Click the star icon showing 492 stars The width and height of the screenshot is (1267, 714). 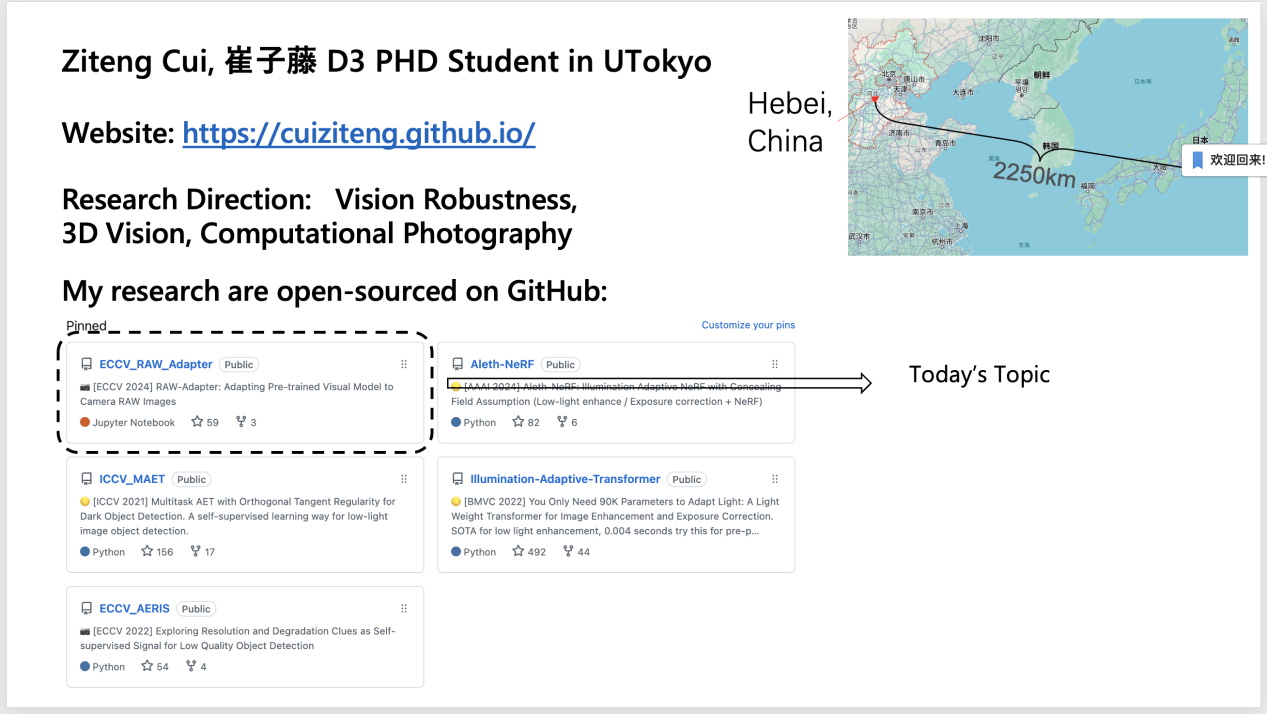click(x=518, y=551)
